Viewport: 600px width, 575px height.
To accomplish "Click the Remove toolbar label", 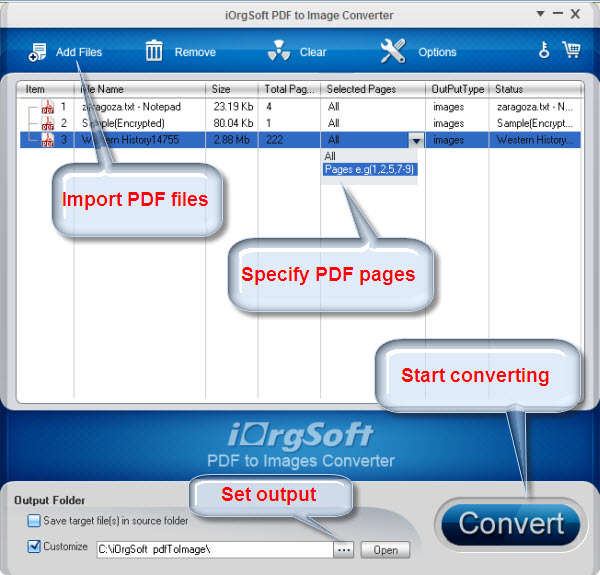I will click(x=195, y=52).
